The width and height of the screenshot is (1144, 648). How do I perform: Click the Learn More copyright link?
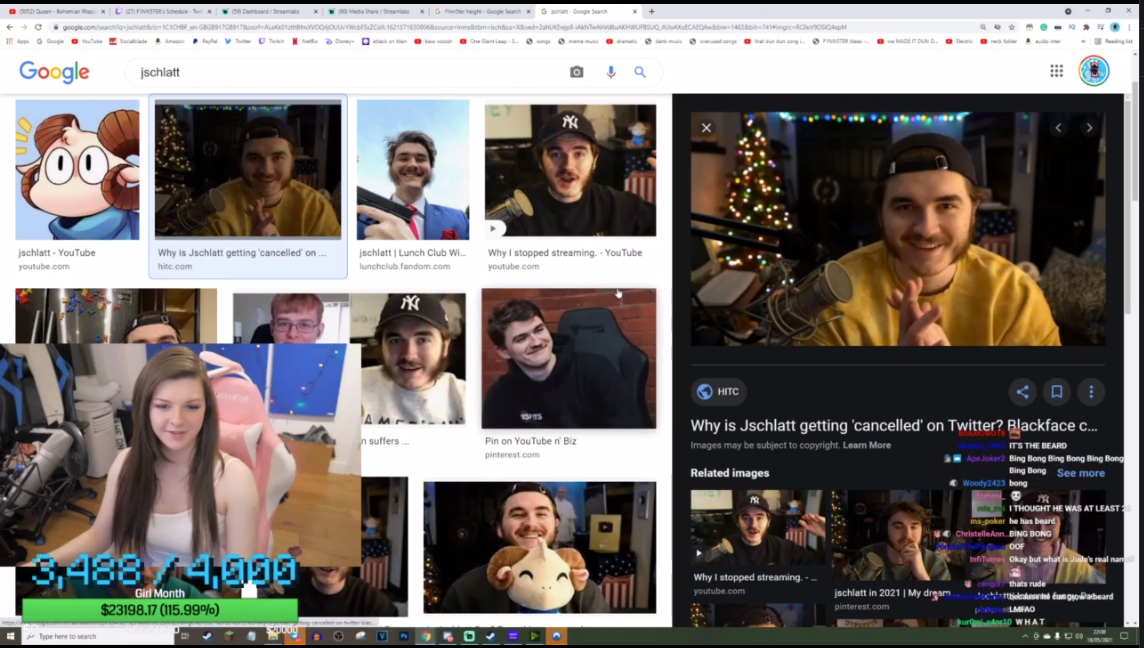pos(867,445)
